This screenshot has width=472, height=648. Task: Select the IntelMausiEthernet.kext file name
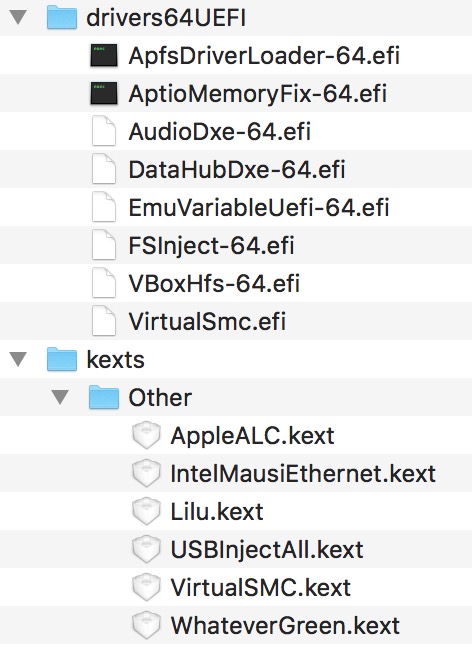coord(303,474)
